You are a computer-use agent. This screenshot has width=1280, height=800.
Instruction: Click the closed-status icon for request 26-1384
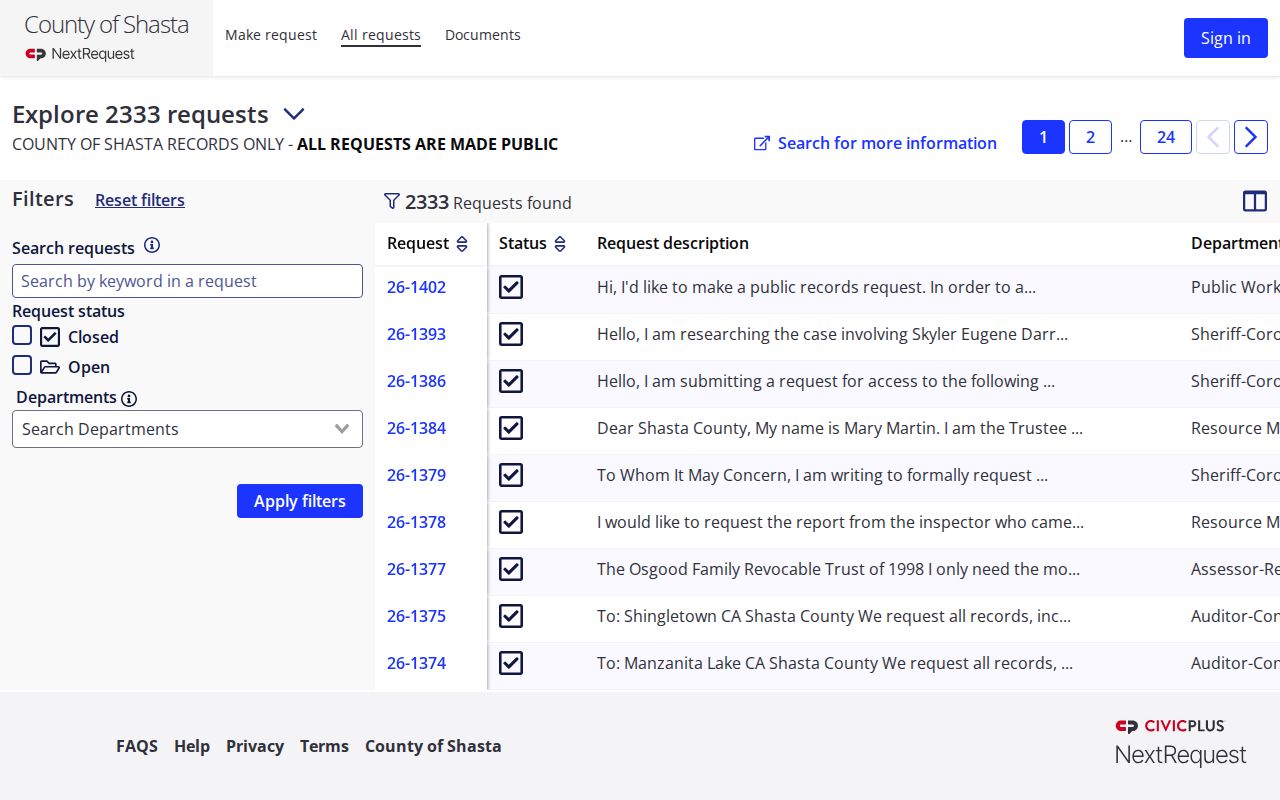click(x=511, y=428)
